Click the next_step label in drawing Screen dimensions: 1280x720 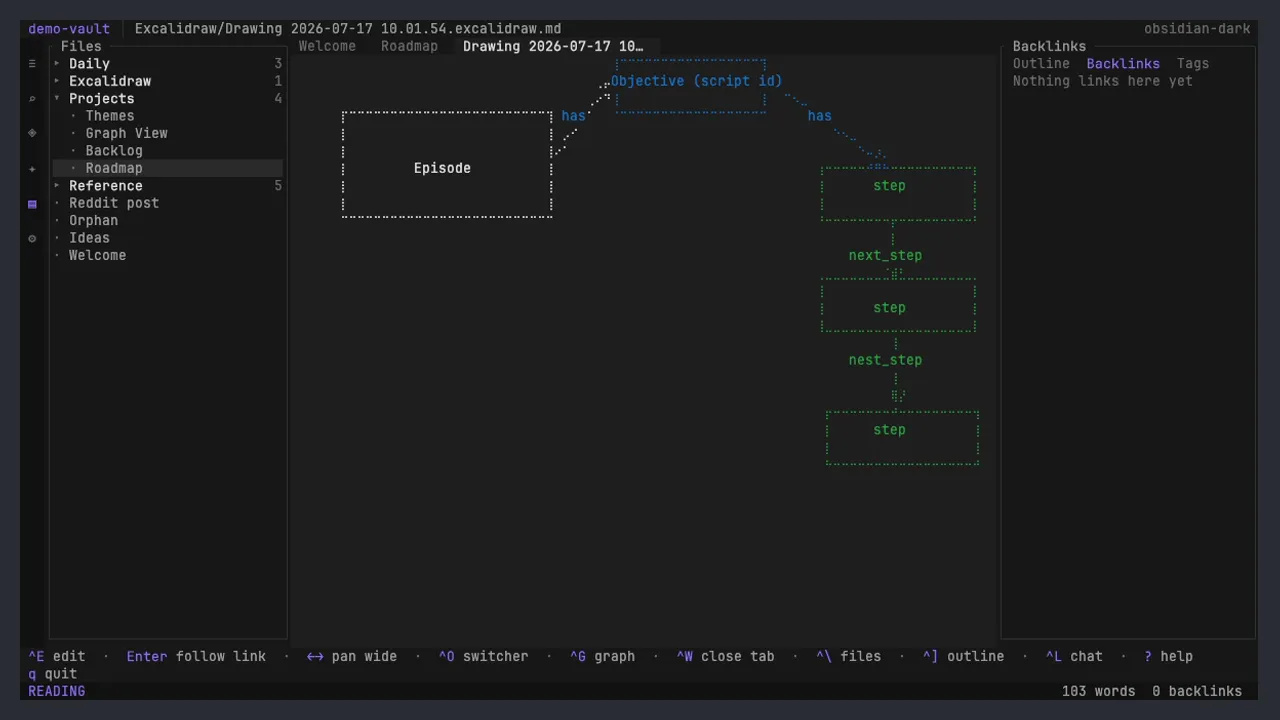coord(885,256)
